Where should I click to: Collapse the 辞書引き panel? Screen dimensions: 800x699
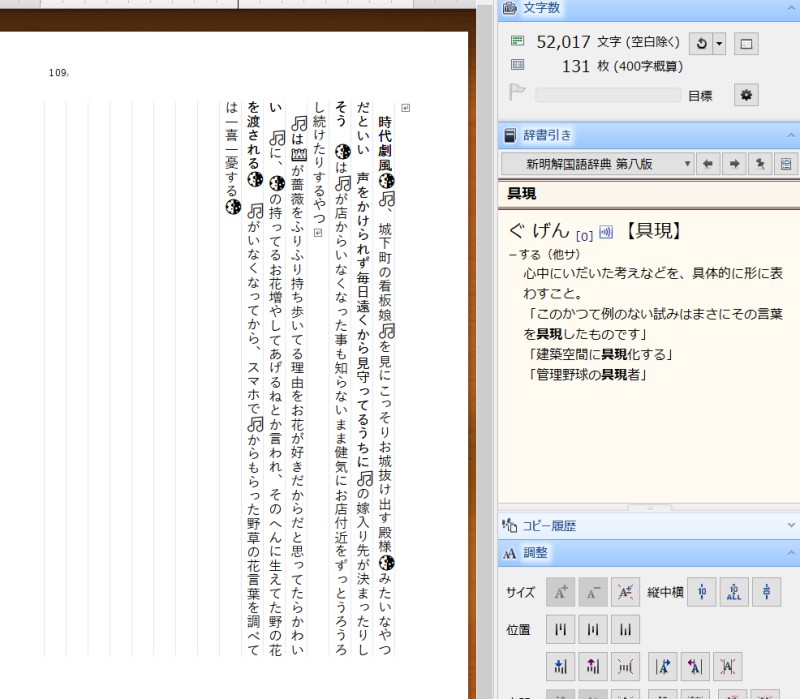791,135
